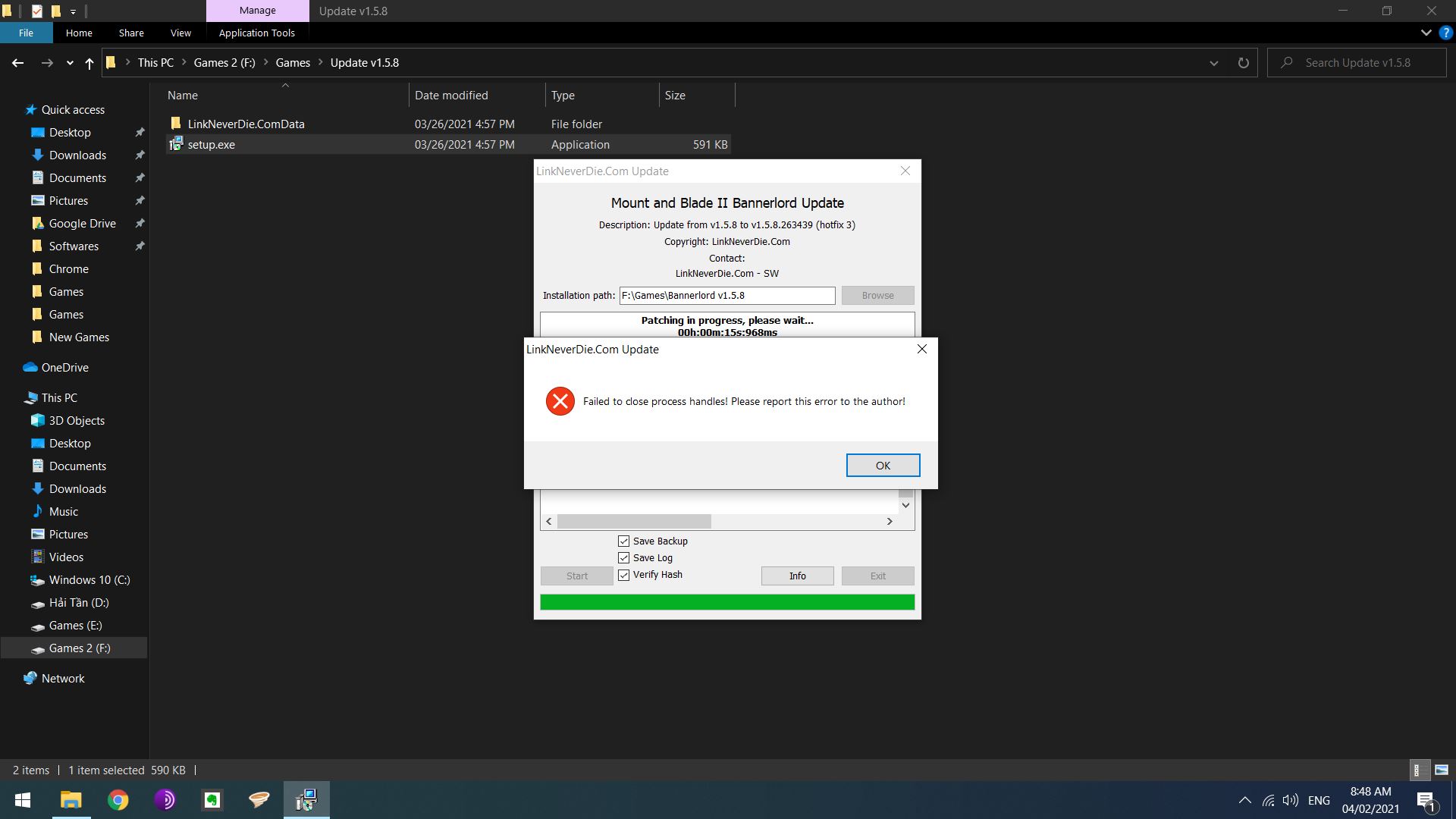Image resolution: width=1456 pixels, height=819 pixels.
Task: Click the Exit button in patcher
Action: coord(878,575)
